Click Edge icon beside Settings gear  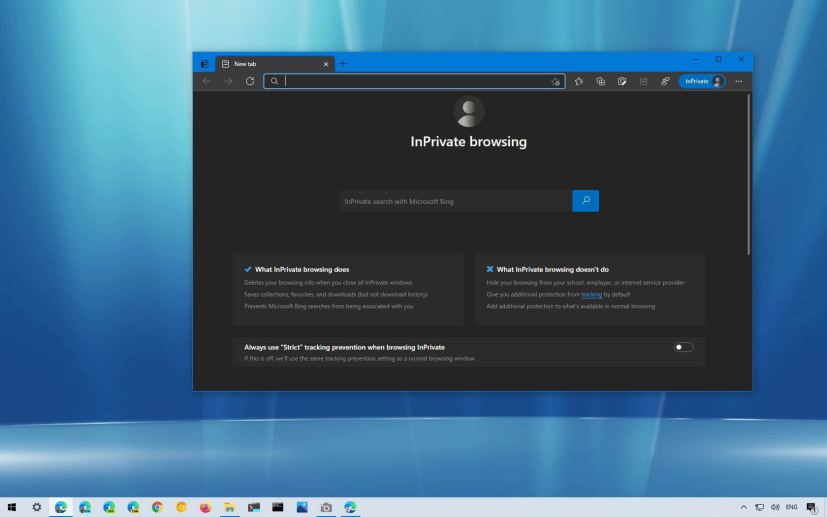point(61,507)
